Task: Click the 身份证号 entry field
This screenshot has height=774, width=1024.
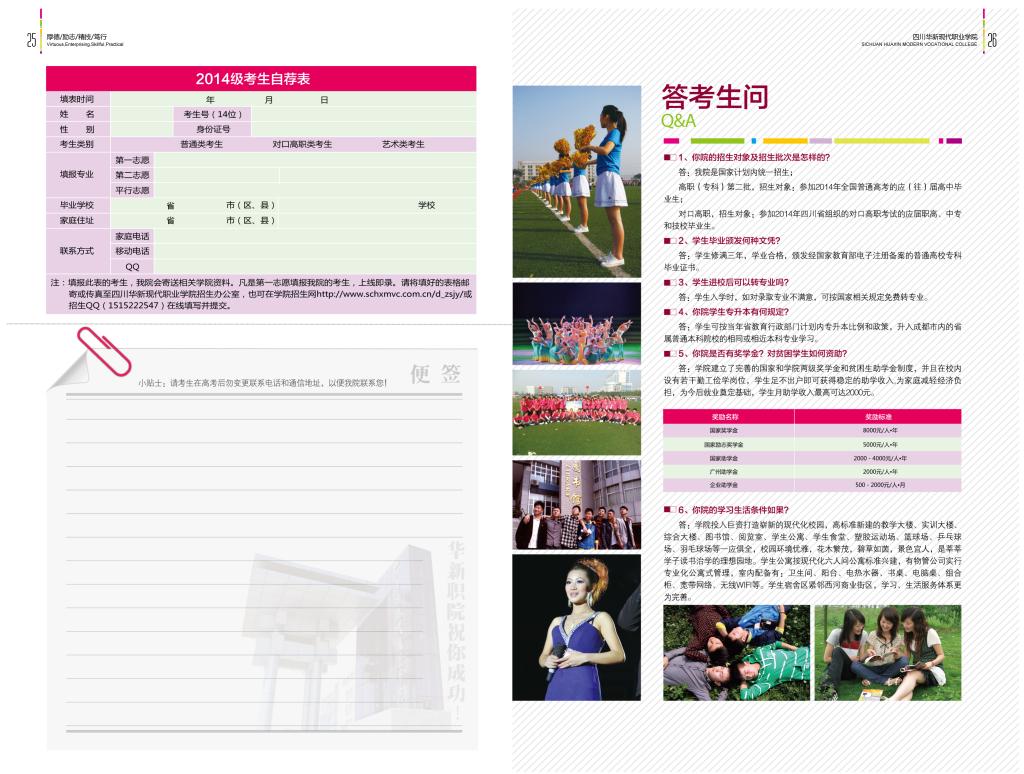Action: [364, 129]
